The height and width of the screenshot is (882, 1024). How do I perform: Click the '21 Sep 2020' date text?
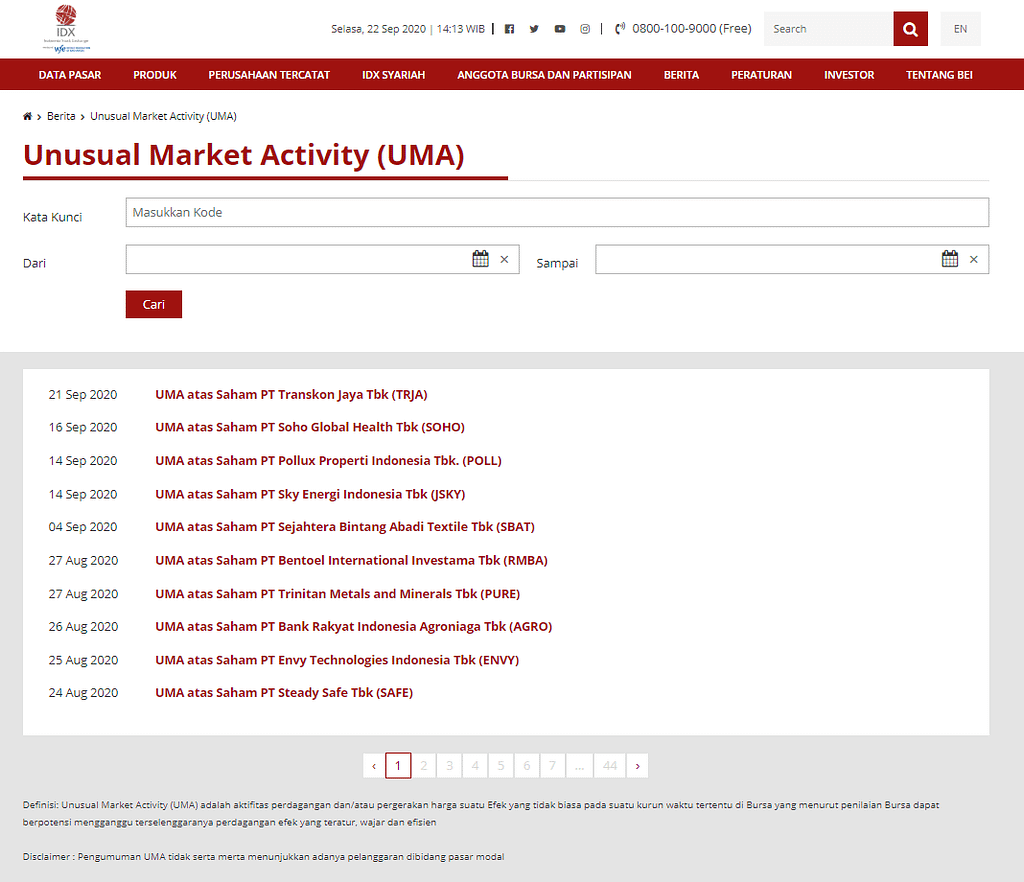click(x=83, y=394)
